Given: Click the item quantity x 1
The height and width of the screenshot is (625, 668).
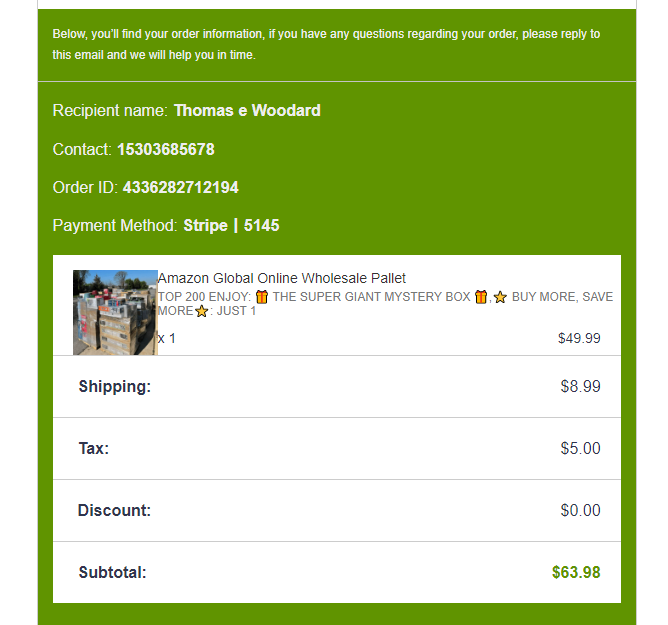Looking at the screenshot, I should click(167, 339).
